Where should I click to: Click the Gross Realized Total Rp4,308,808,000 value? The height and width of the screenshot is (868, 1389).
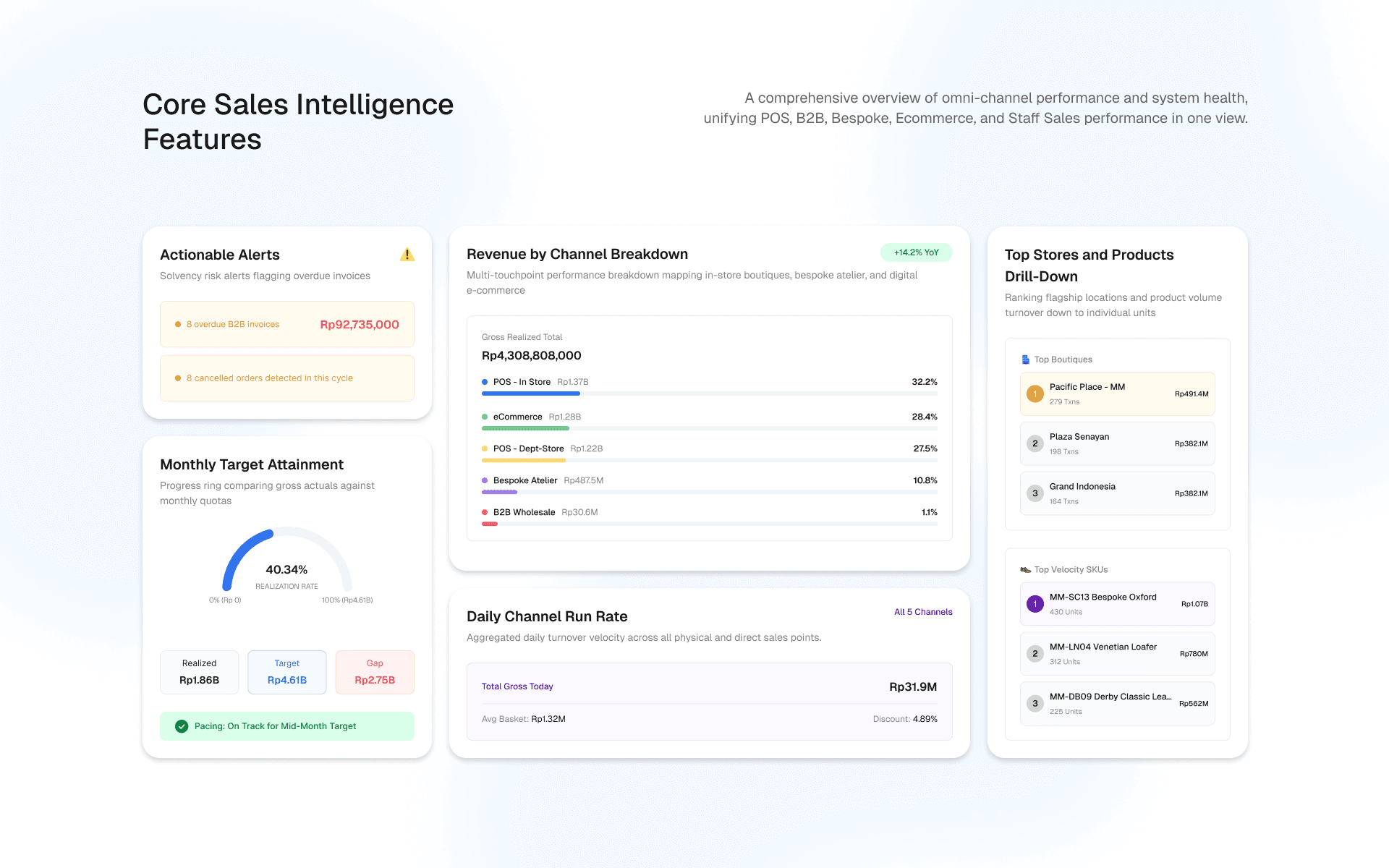tap(532, 356)
